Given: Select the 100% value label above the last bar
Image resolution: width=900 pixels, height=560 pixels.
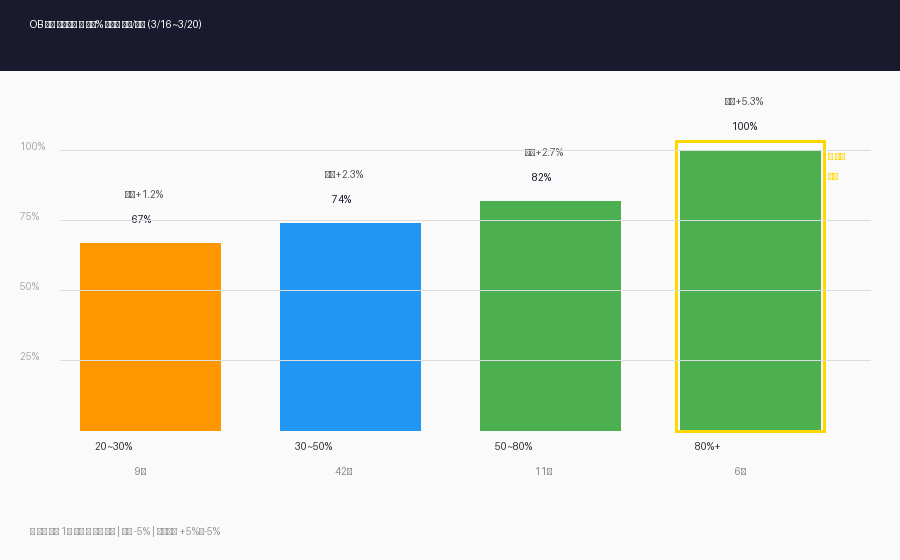Looking at the screenshot, I should pos(744,126).
